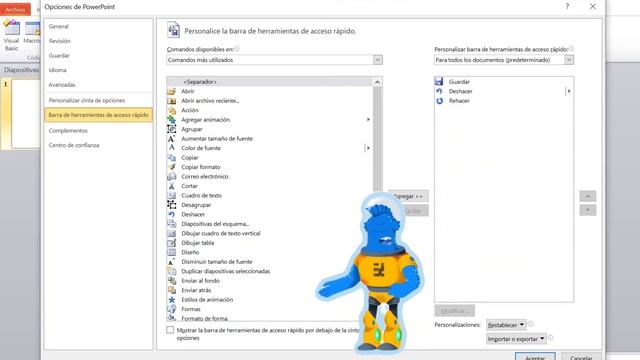
Task: Click the Dibujar tabla icon
Action: [x=171, y=242]
